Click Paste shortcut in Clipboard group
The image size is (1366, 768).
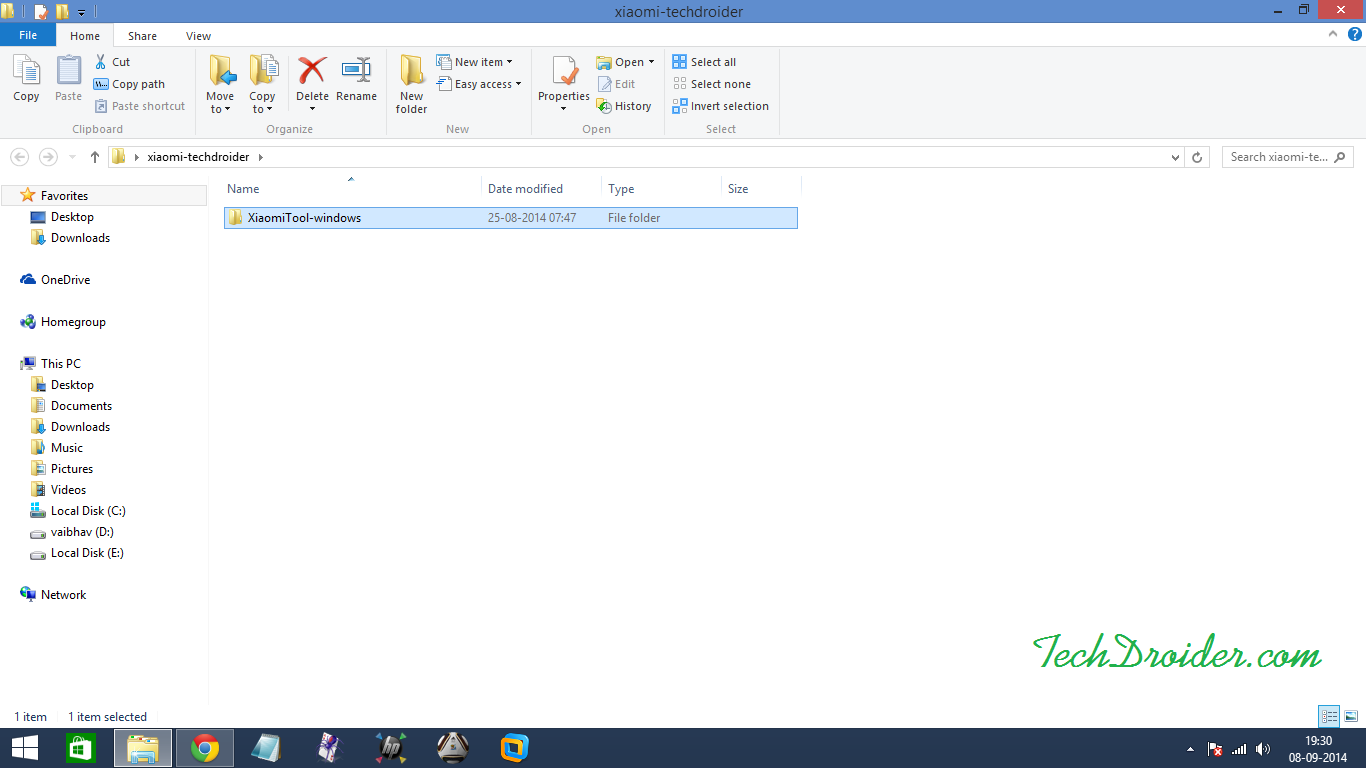coord(140,106)
